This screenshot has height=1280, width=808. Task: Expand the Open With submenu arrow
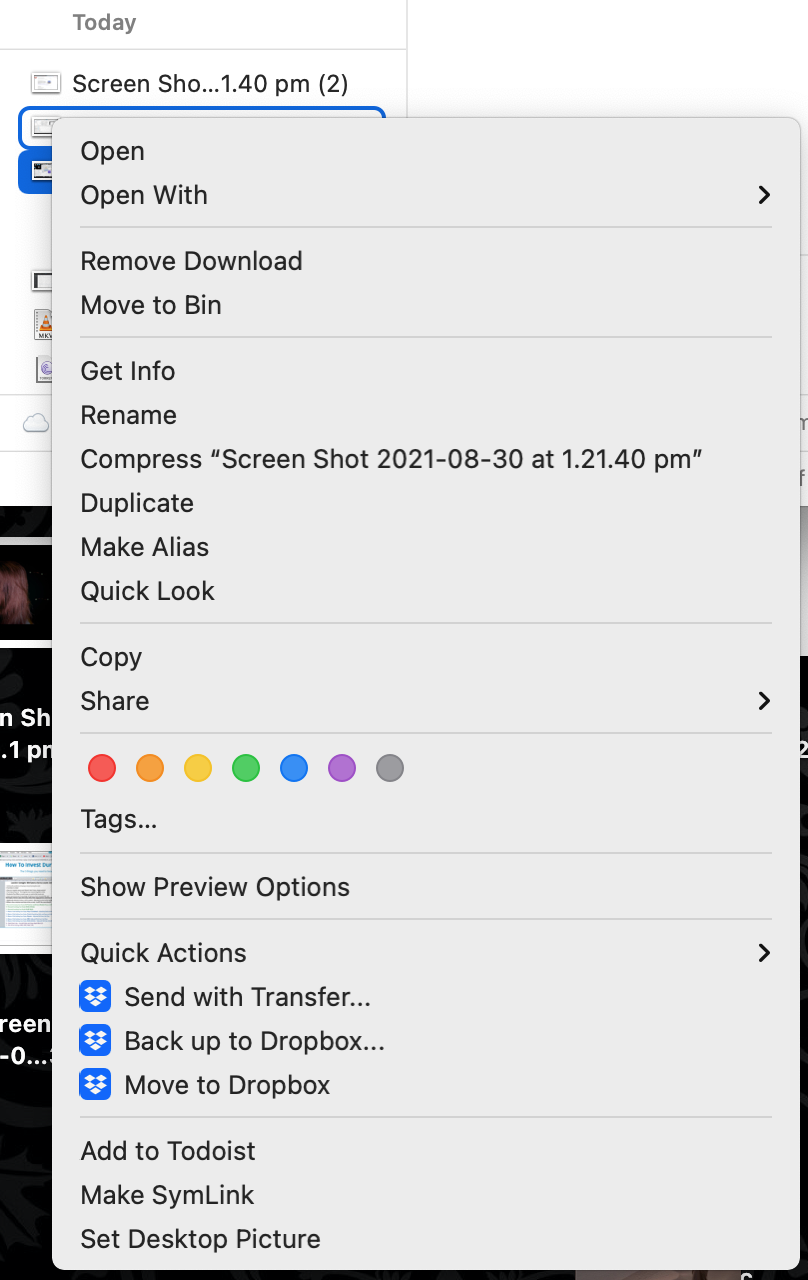click(764, 195)
